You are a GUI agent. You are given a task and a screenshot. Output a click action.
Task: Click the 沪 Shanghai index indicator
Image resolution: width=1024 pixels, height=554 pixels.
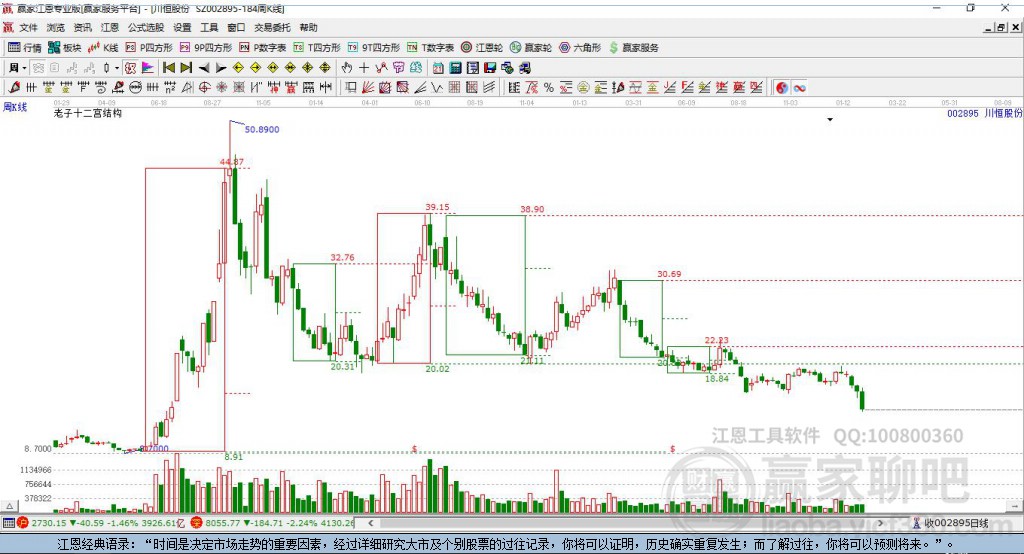pyautogui.click(x=23, y=523)
